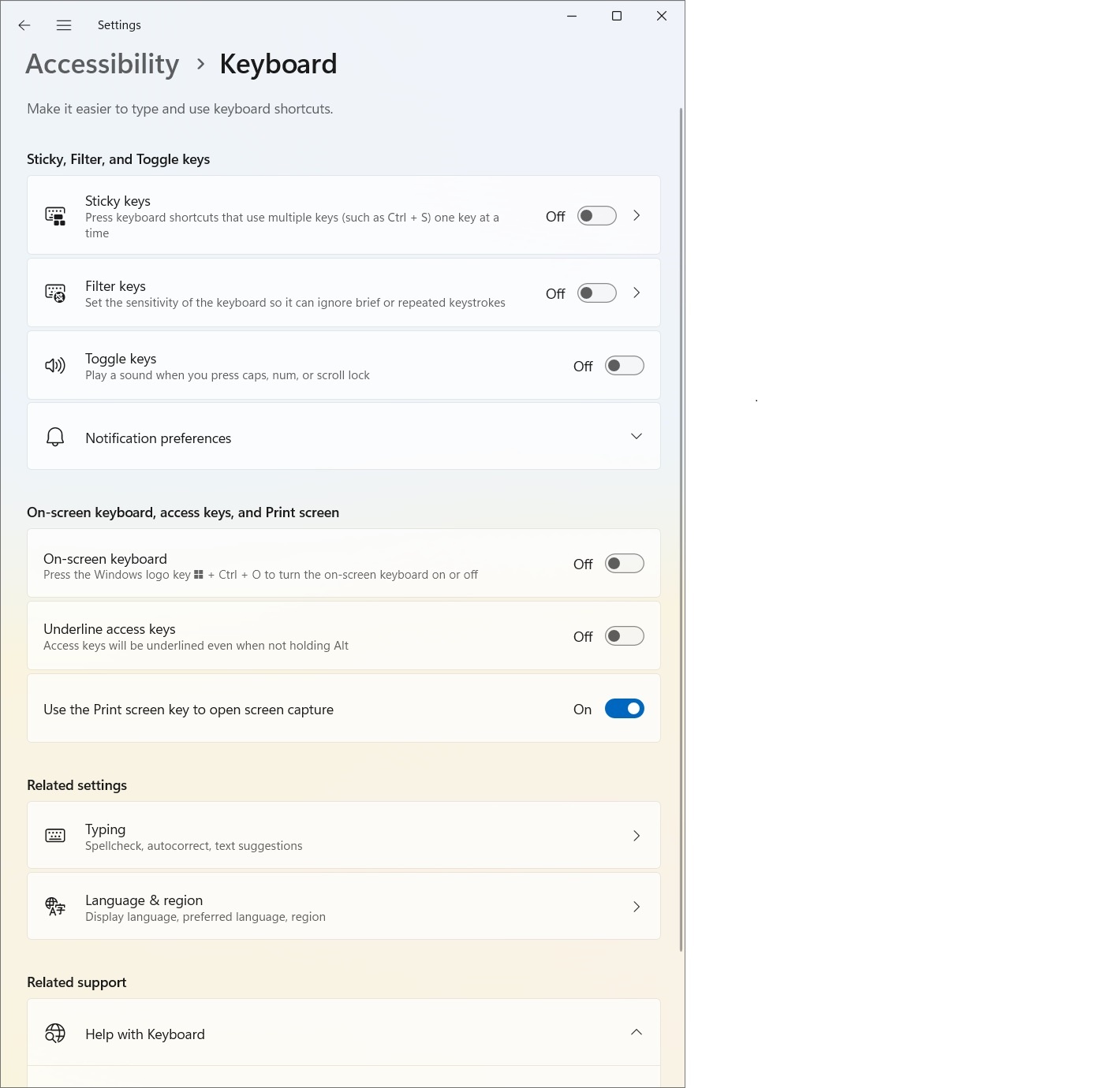The width and height of the screenshot is (1120, 1088).
Task: Click 'Set the sensitivity of the keyboard' description
Action: (x=295, y=303)
